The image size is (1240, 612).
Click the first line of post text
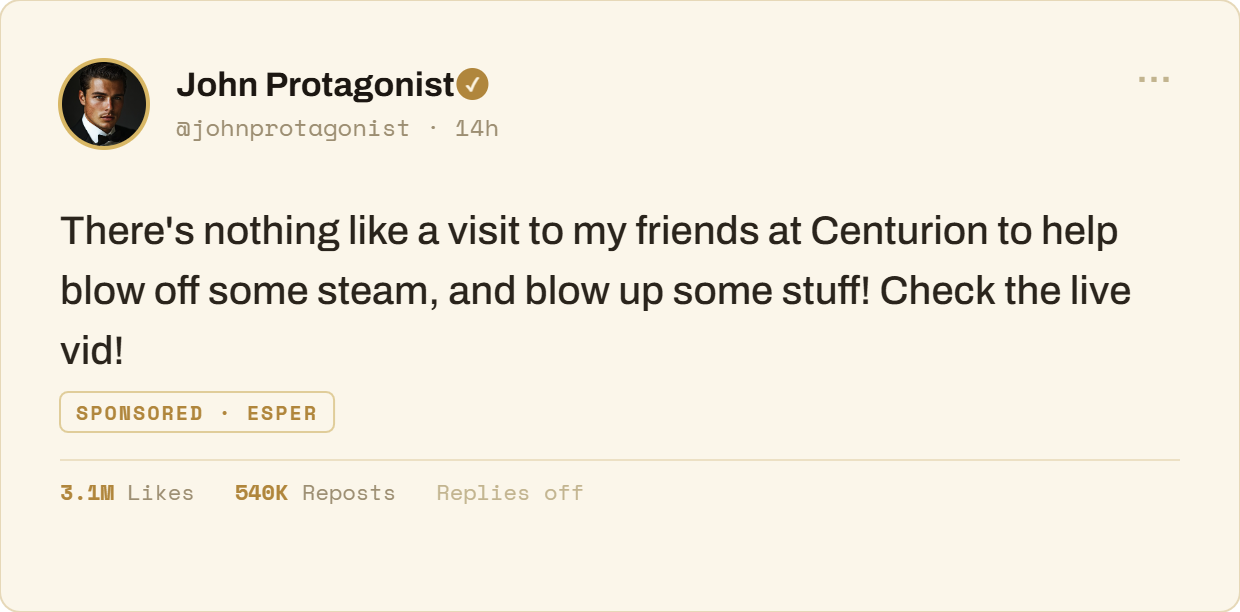[x=589, y=231]
